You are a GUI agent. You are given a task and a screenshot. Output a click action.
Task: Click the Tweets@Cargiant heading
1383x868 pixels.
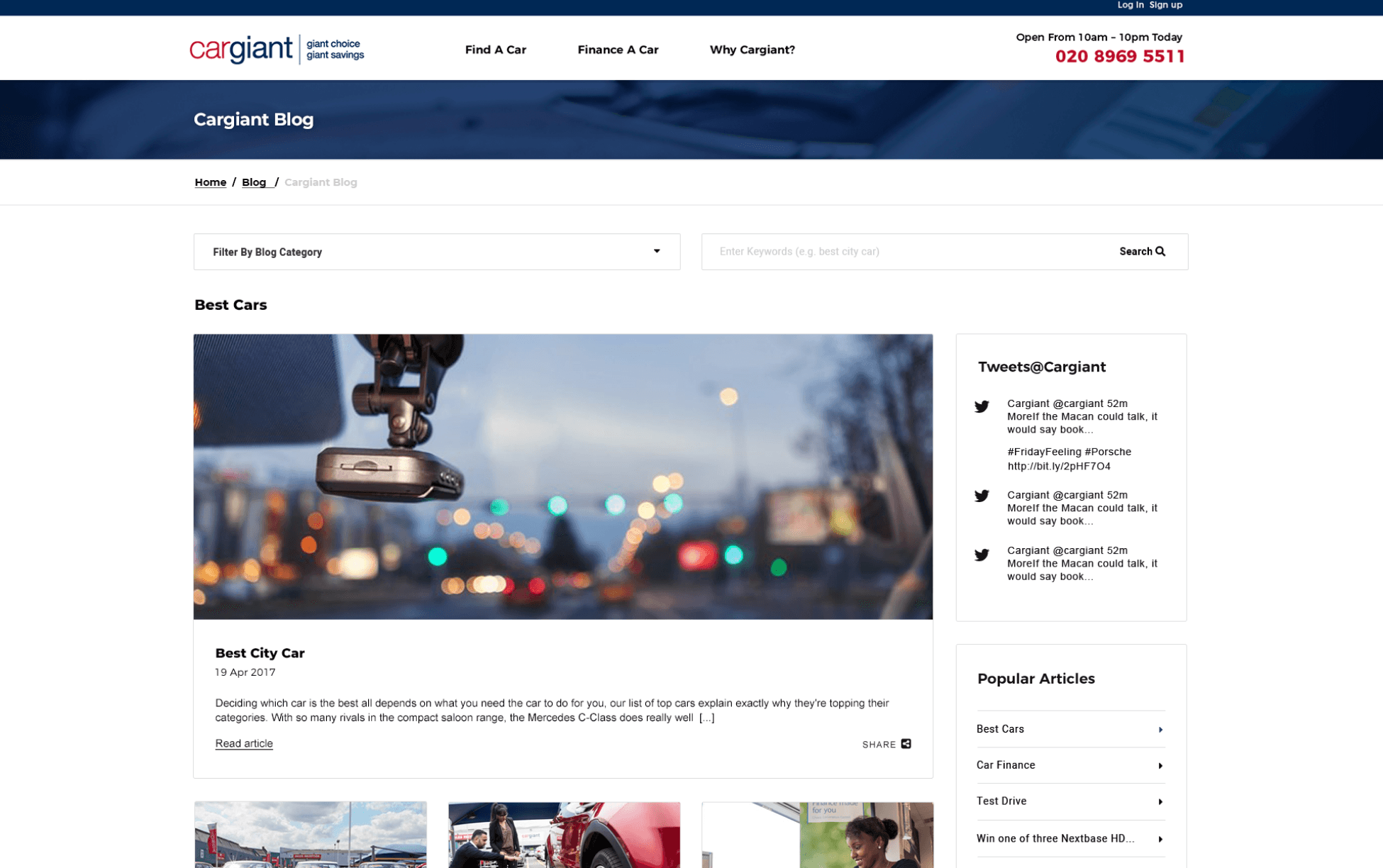click(x=1041, y=367)
